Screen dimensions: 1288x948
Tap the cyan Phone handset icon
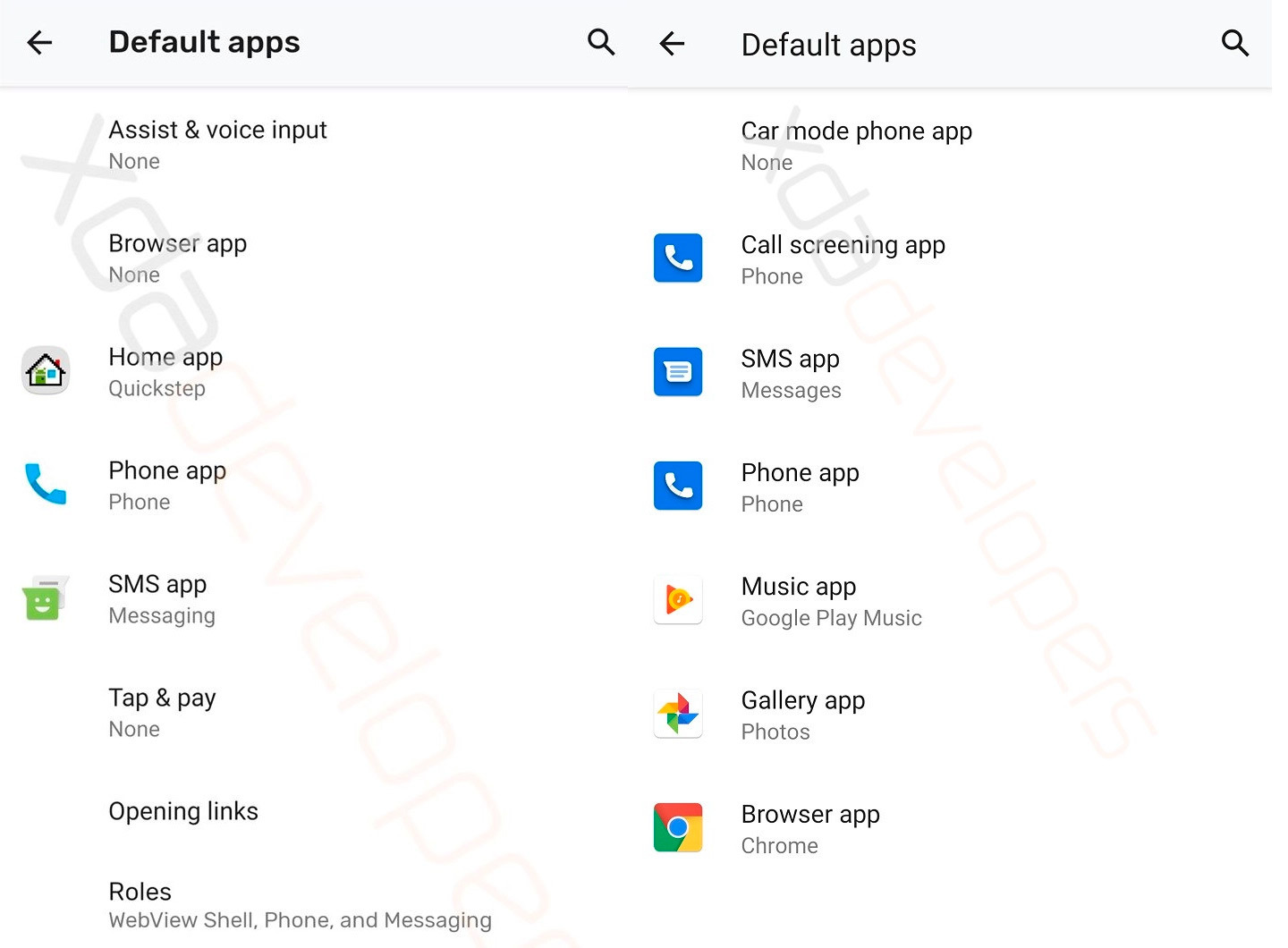point(46,484)
